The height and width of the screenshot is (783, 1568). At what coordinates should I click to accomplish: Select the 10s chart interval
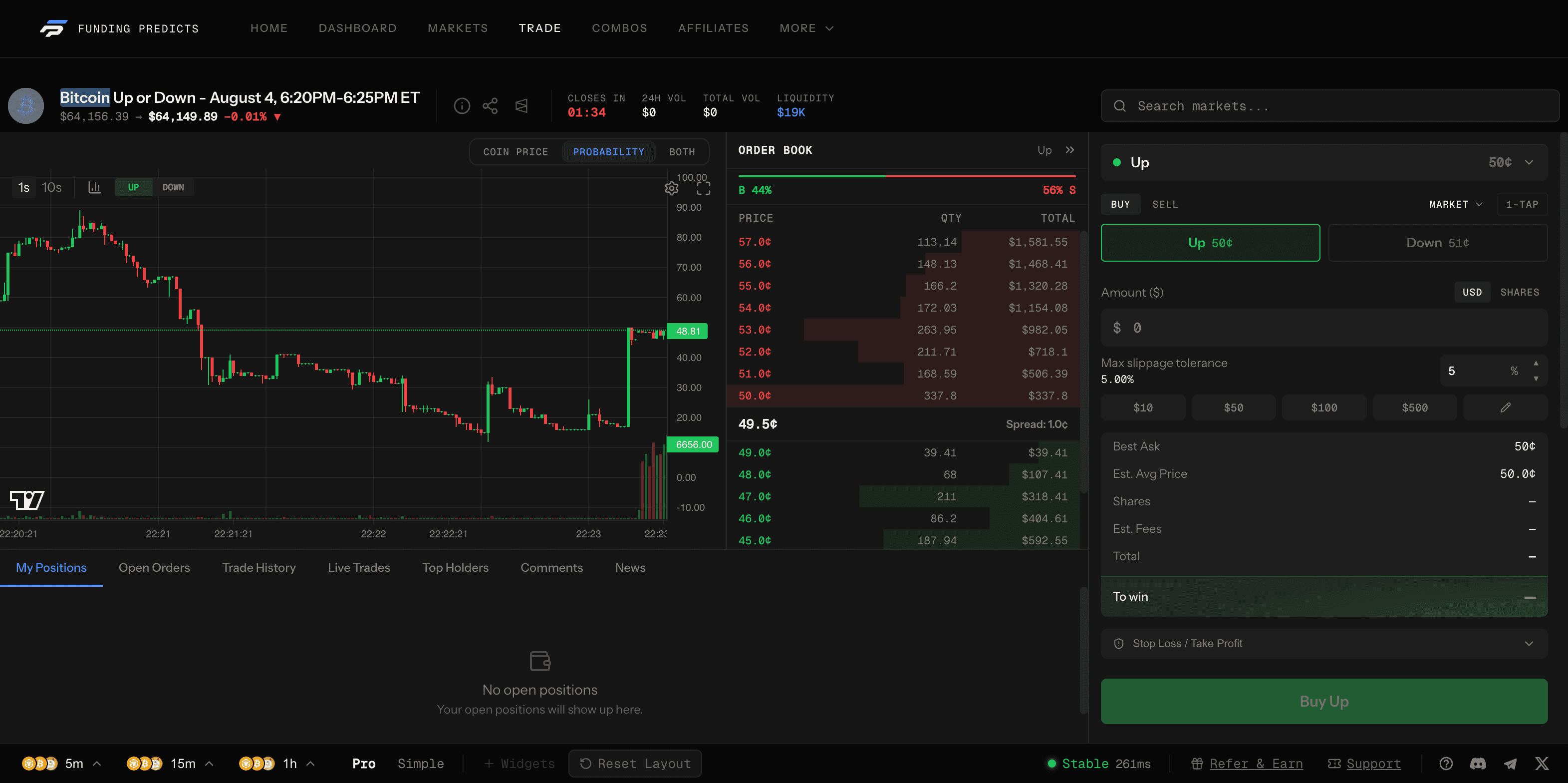point(52,188)
